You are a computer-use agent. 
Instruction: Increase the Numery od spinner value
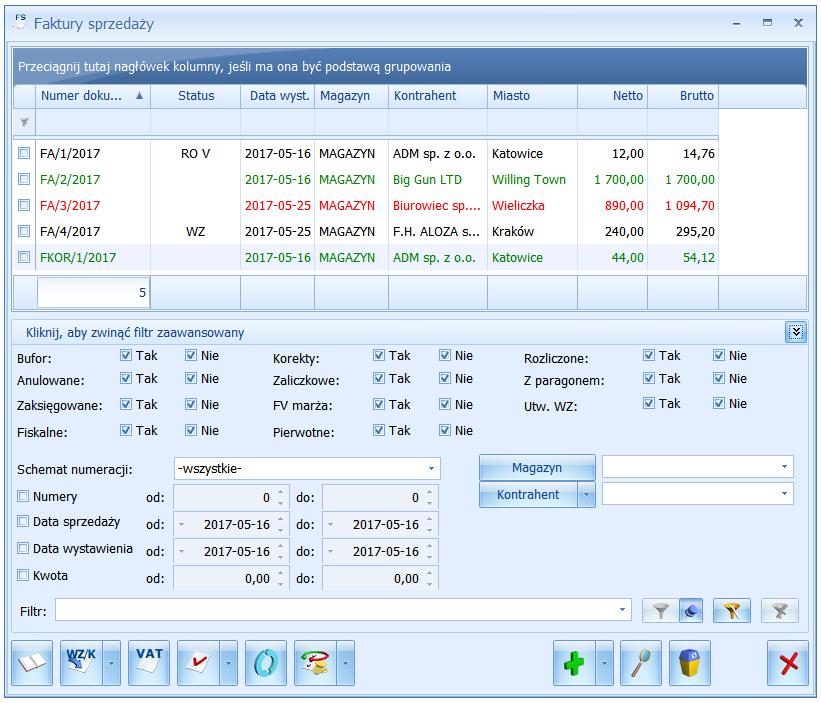[281, 492]
